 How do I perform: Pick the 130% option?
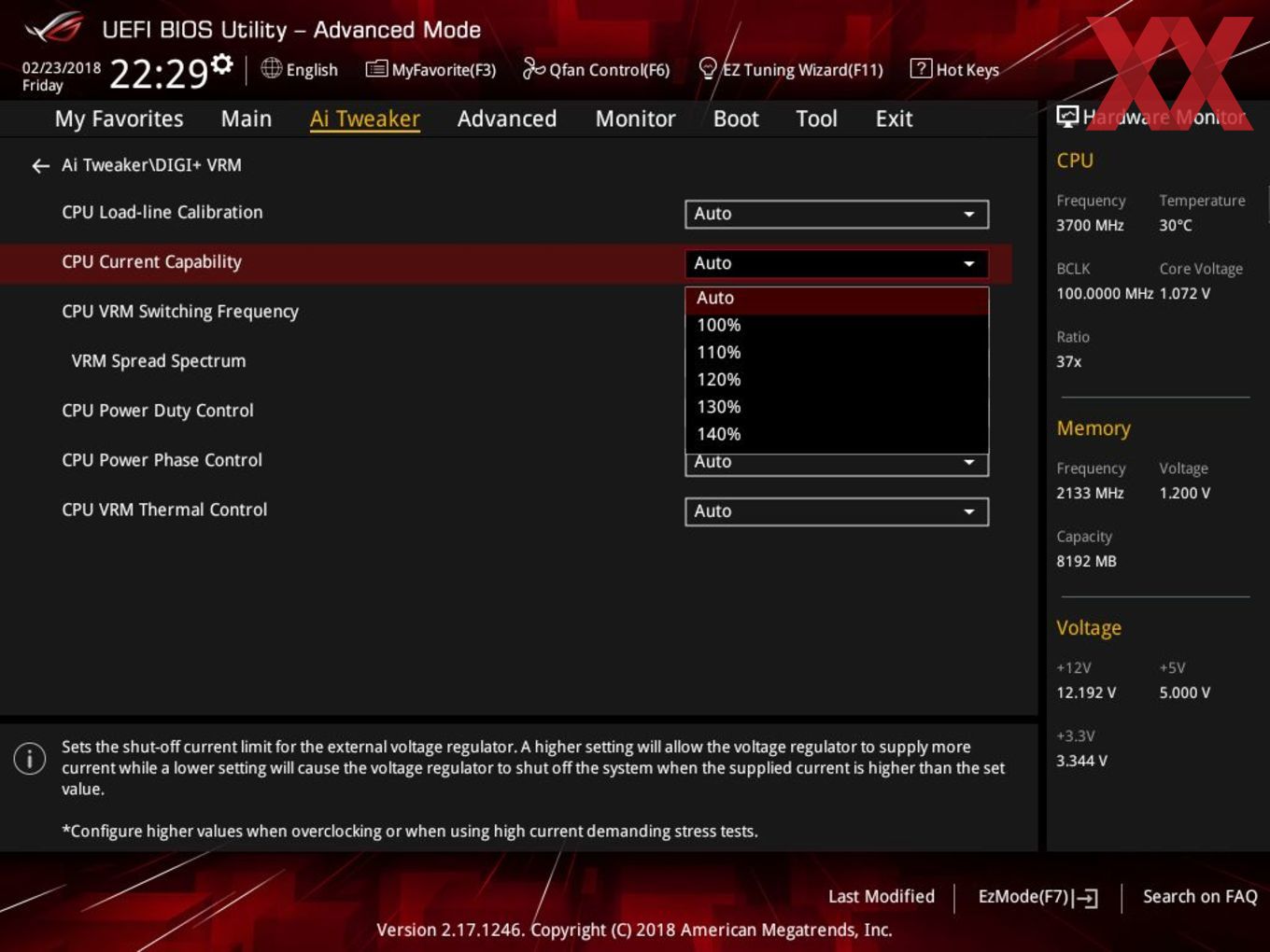(837, 407)
